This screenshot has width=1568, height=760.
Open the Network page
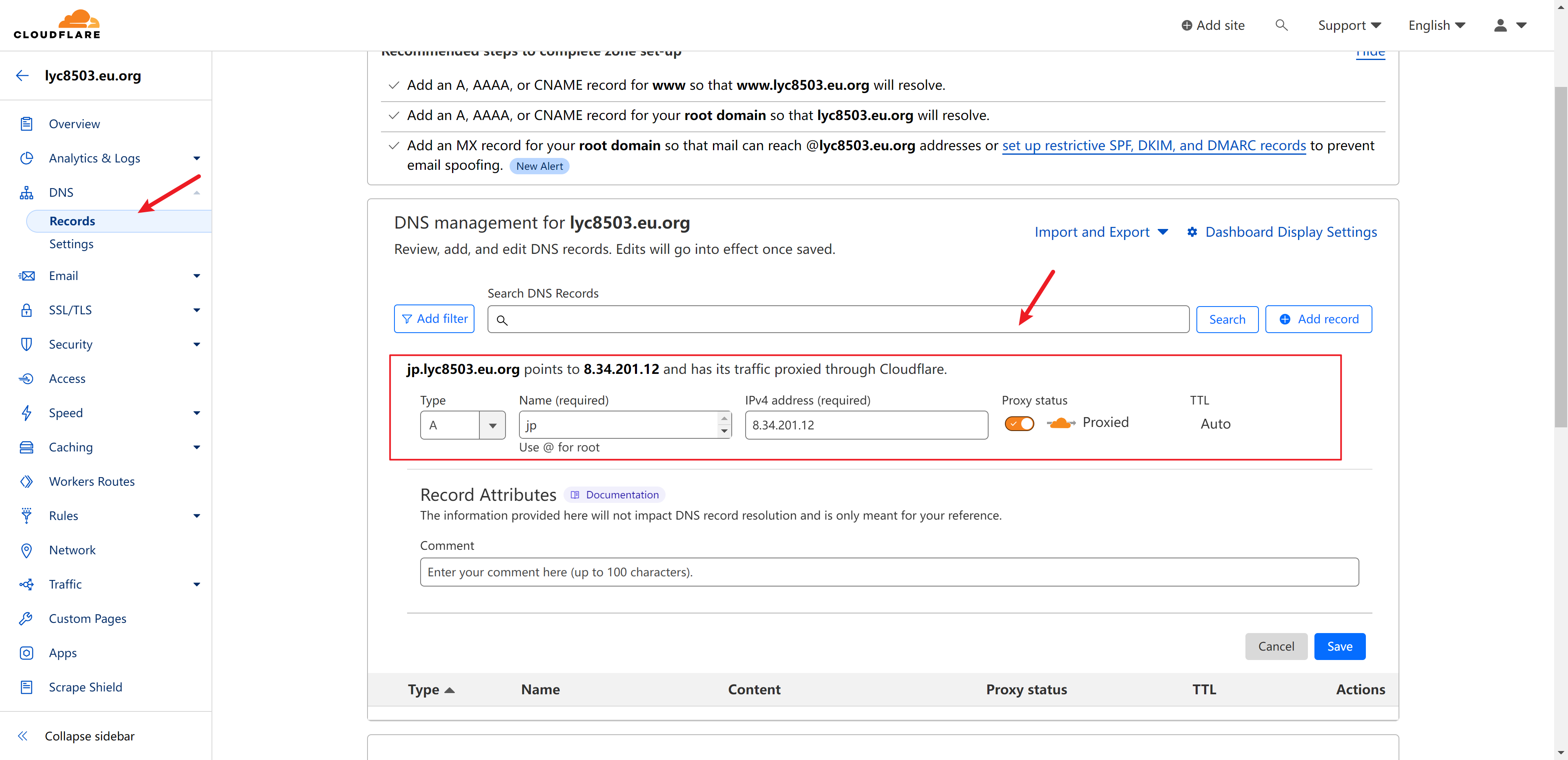click(x=72, y=550)
